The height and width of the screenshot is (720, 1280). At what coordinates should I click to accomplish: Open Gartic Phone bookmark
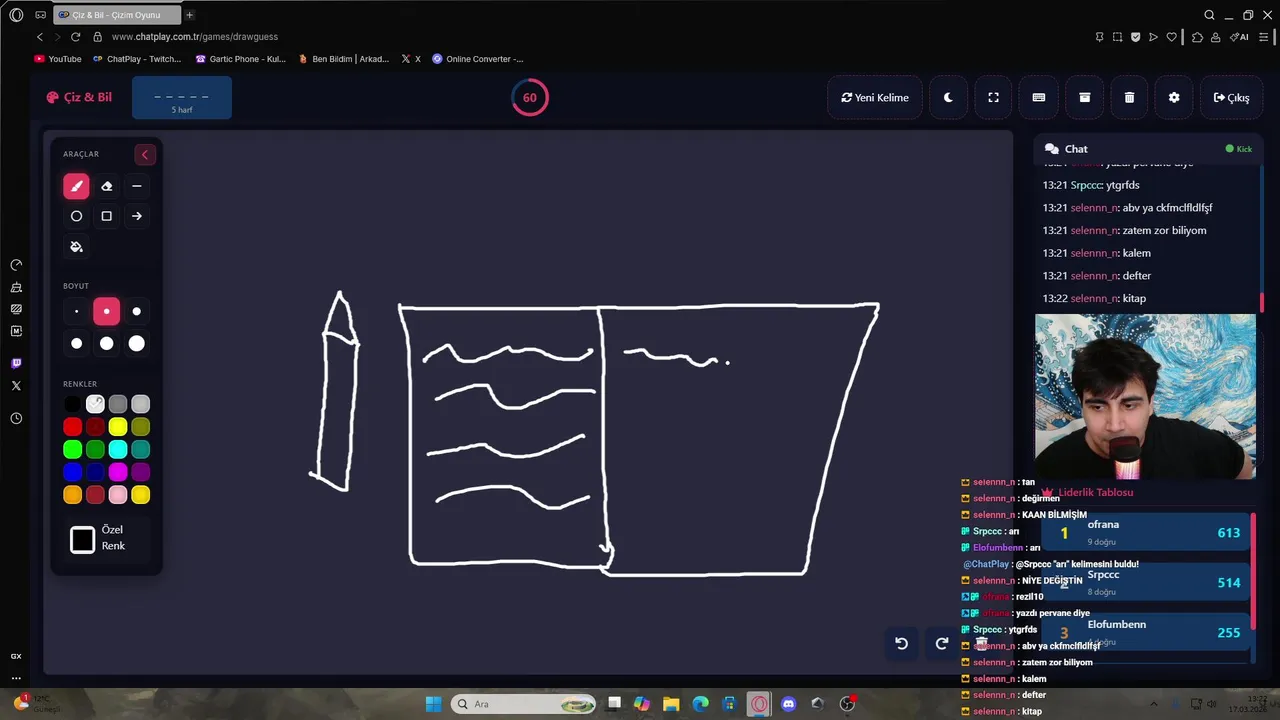click(241, 59)
